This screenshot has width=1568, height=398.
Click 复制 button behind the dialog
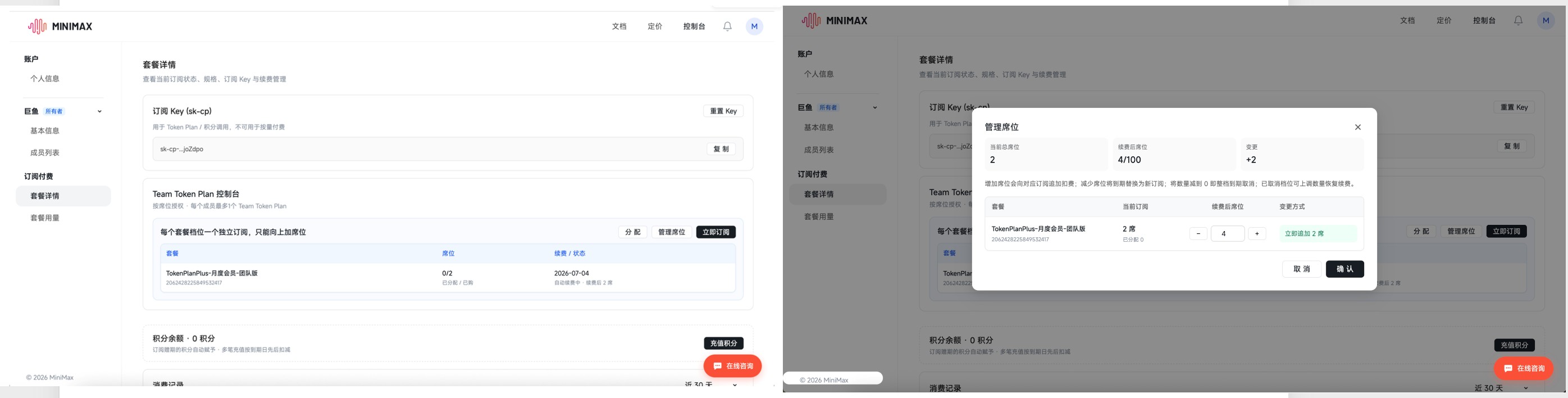[1512, 146]
